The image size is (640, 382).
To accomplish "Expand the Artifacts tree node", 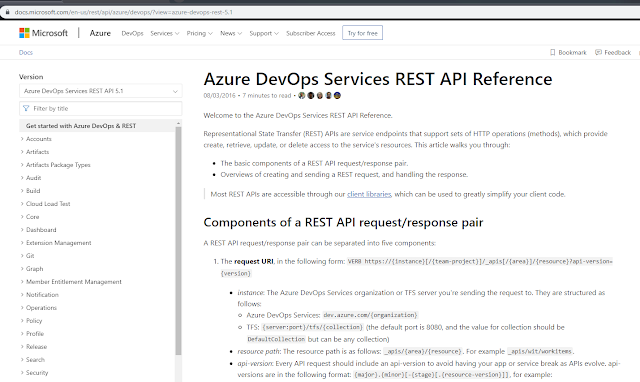I will pos(22,152).
